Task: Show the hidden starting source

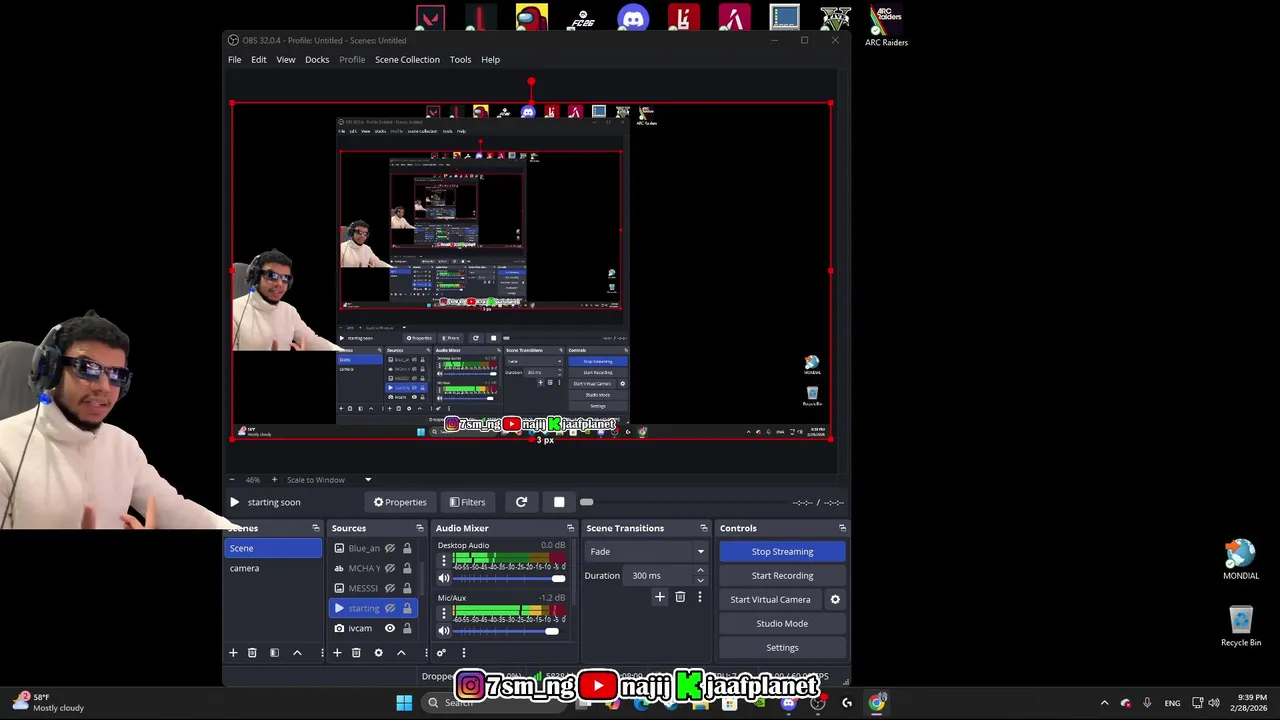Action: [390, 608]
